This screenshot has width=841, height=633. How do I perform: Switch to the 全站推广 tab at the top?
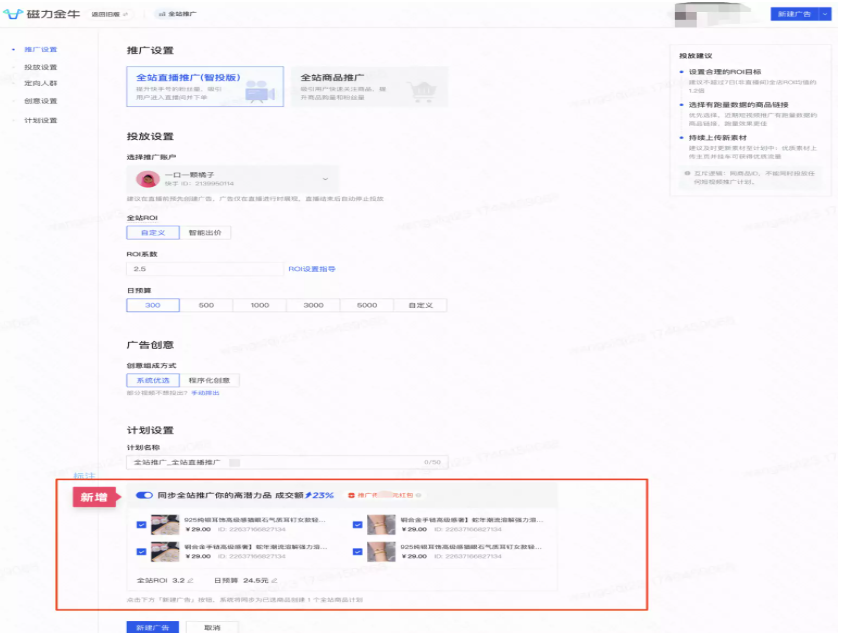click(x=180, y=15)
